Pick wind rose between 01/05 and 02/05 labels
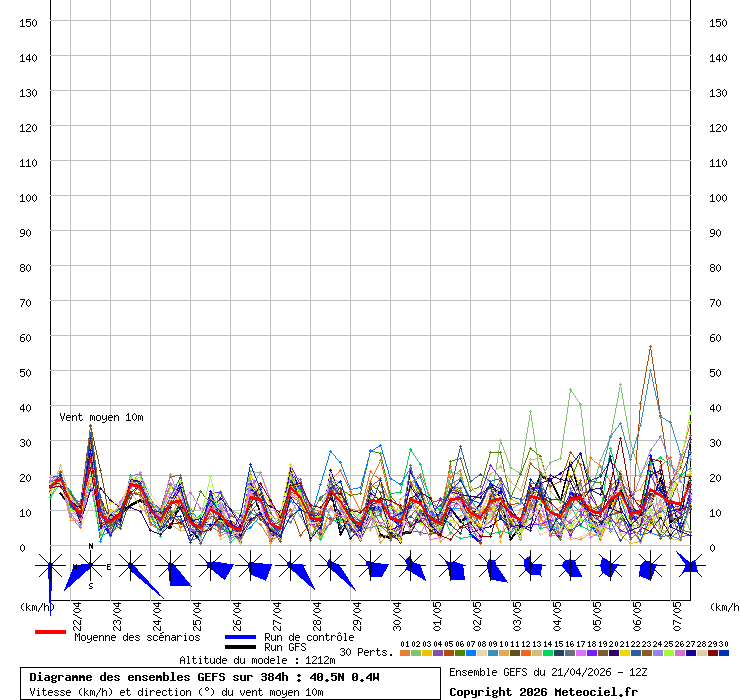Viewport: 740px width, 700px height. pos(450,567)
